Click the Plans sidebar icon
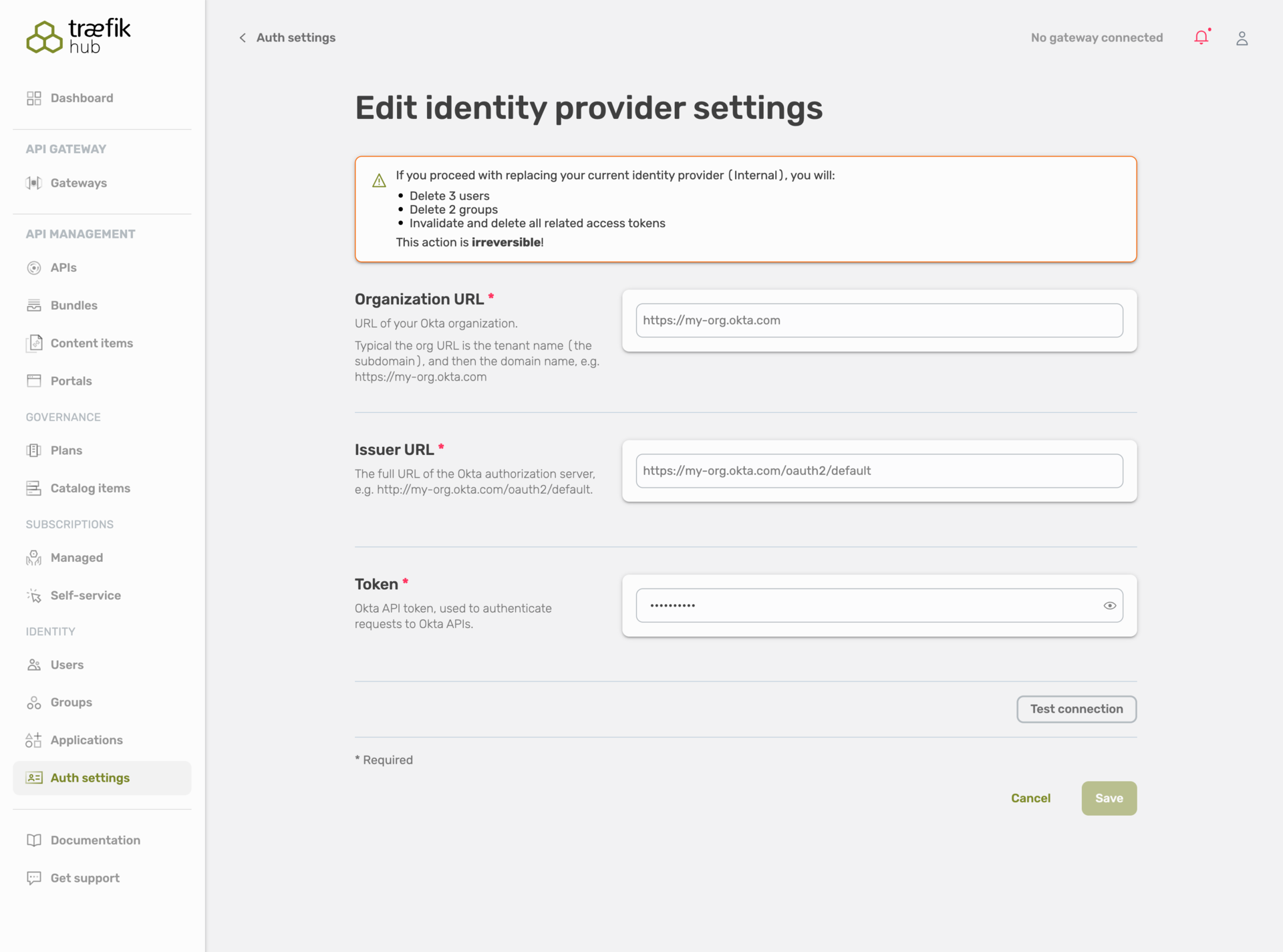 tap(34, 450)
